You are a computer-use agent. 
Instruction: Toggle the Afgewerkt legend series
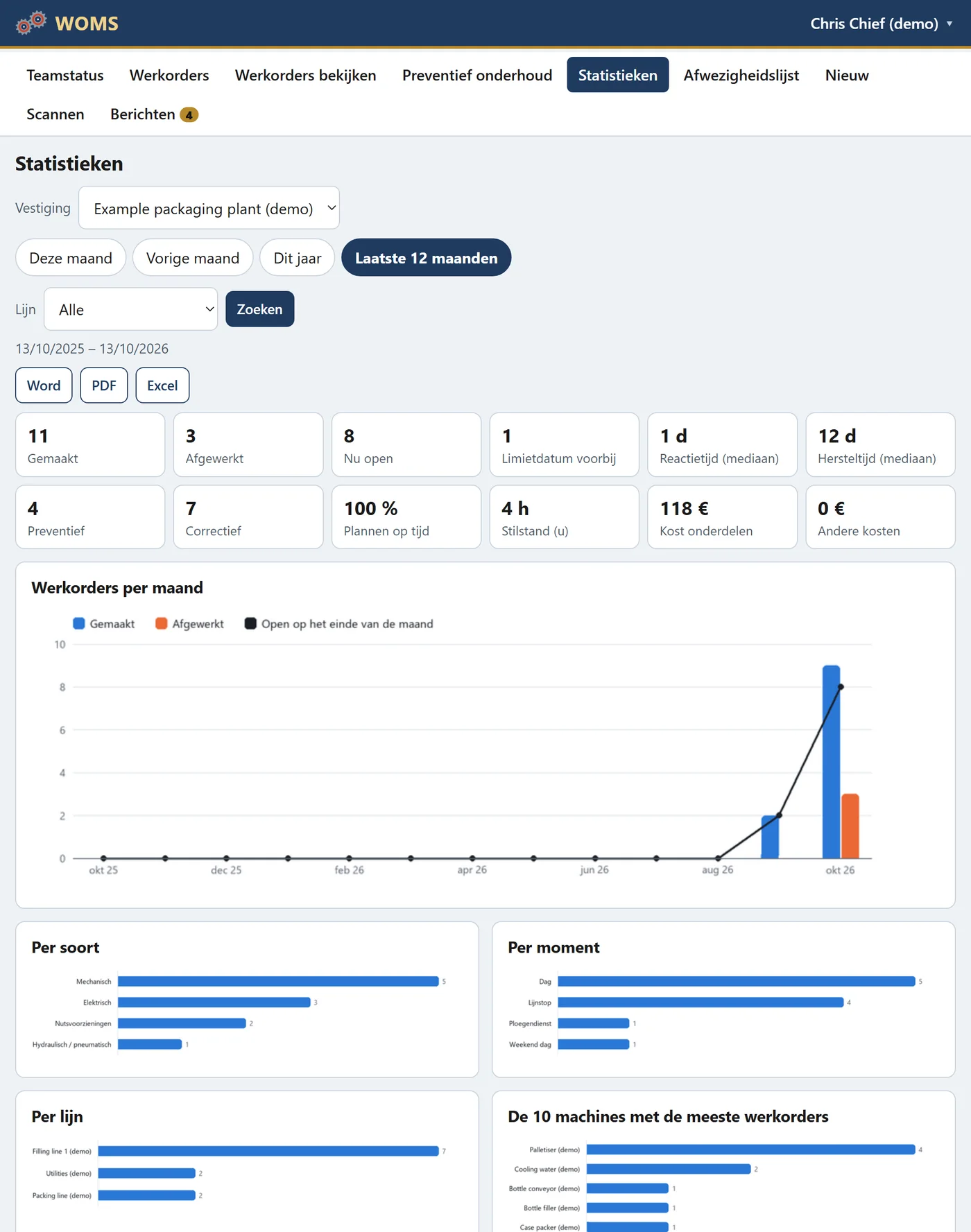pos(189,623)
